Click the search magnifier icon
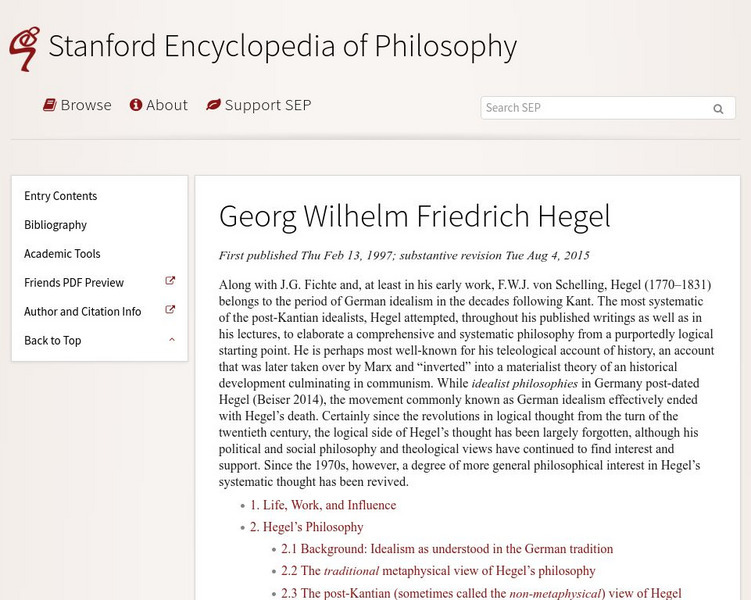The width and height of the screenshot is (751, 600). [718, 109]
